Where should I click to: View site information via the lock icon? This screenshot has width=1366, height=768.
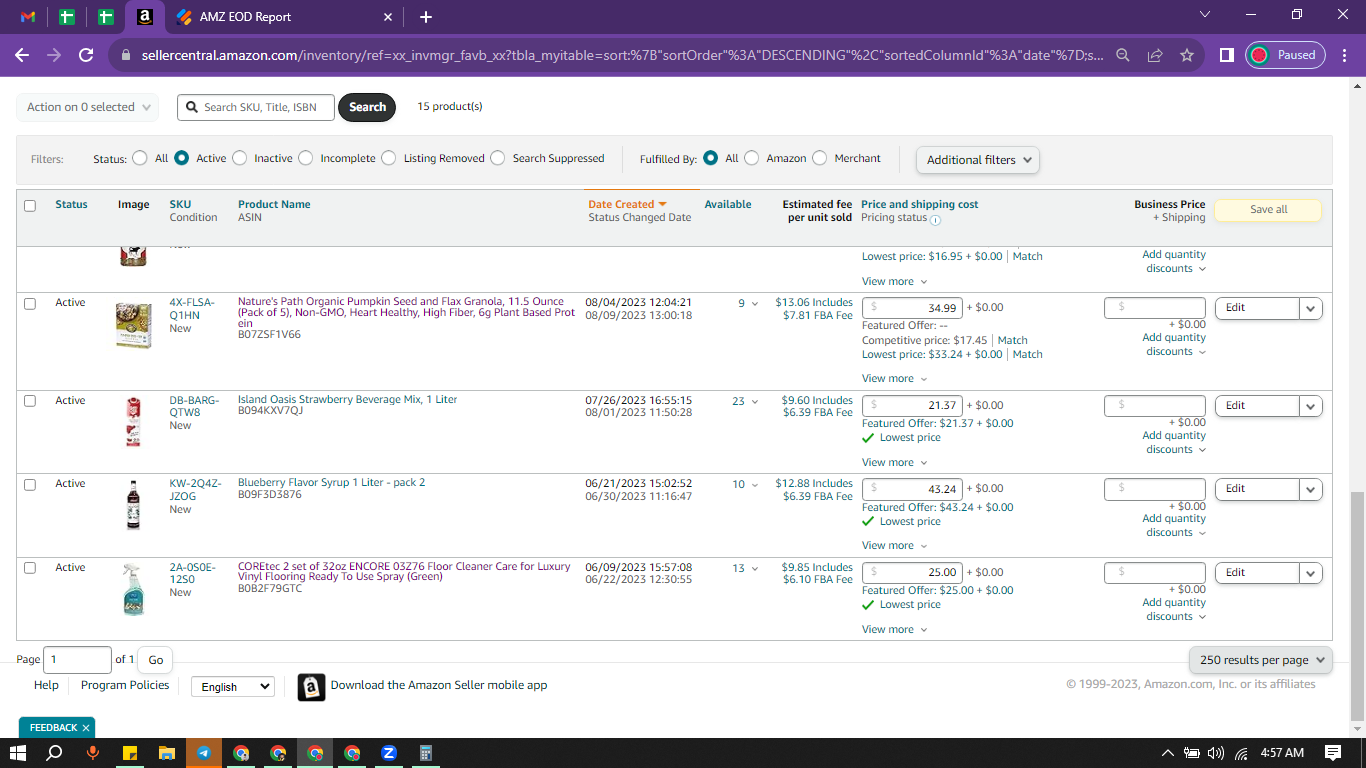coord(125,56)
